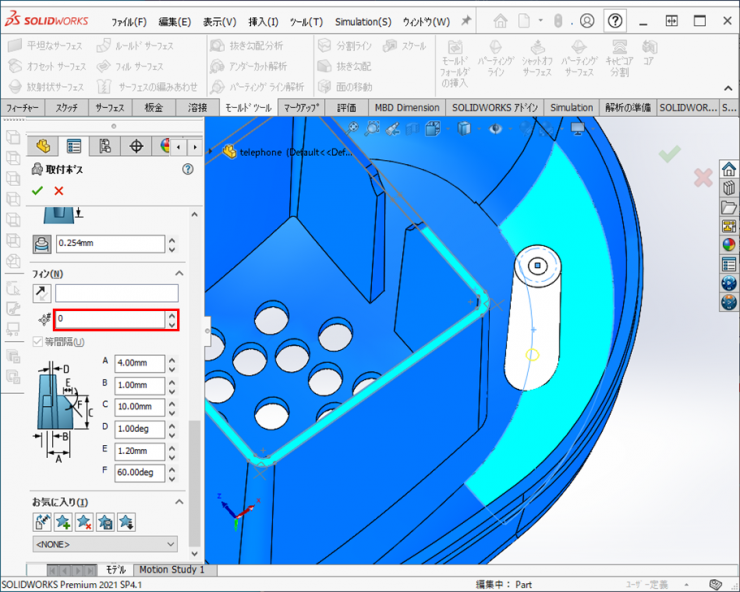Switch to the サーフェス tab
This screenshot has width=740, height=592.
[109, 107]
